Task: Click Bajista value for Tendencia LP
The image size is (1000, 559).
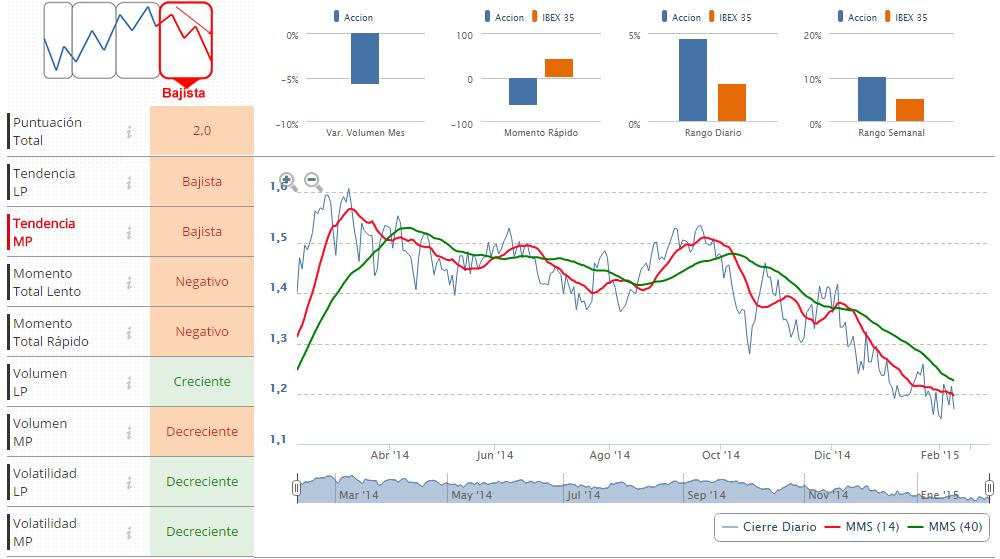Action: [x=202, y=182]
